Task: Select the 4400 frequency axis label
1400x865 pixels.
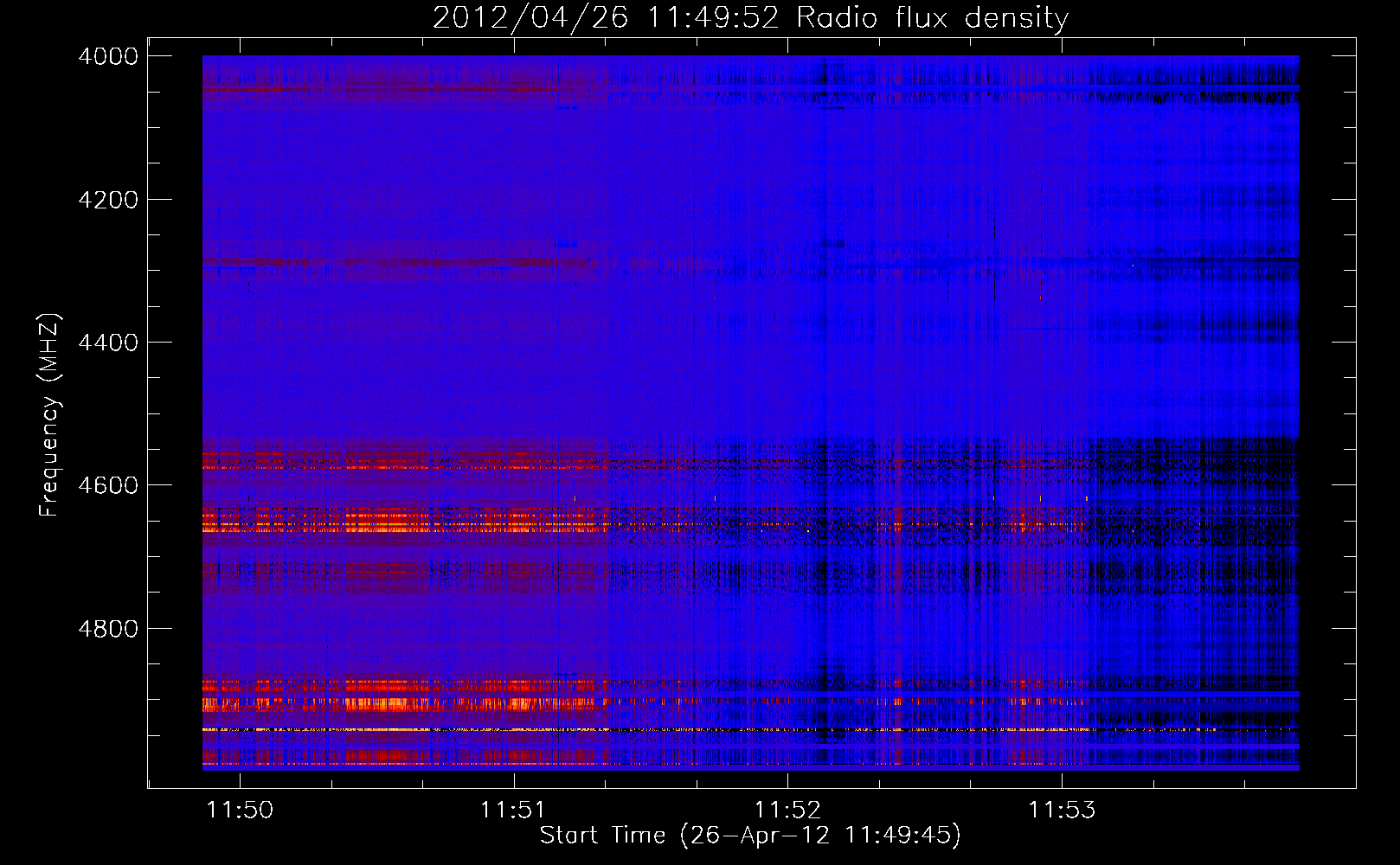Action: 108,343
